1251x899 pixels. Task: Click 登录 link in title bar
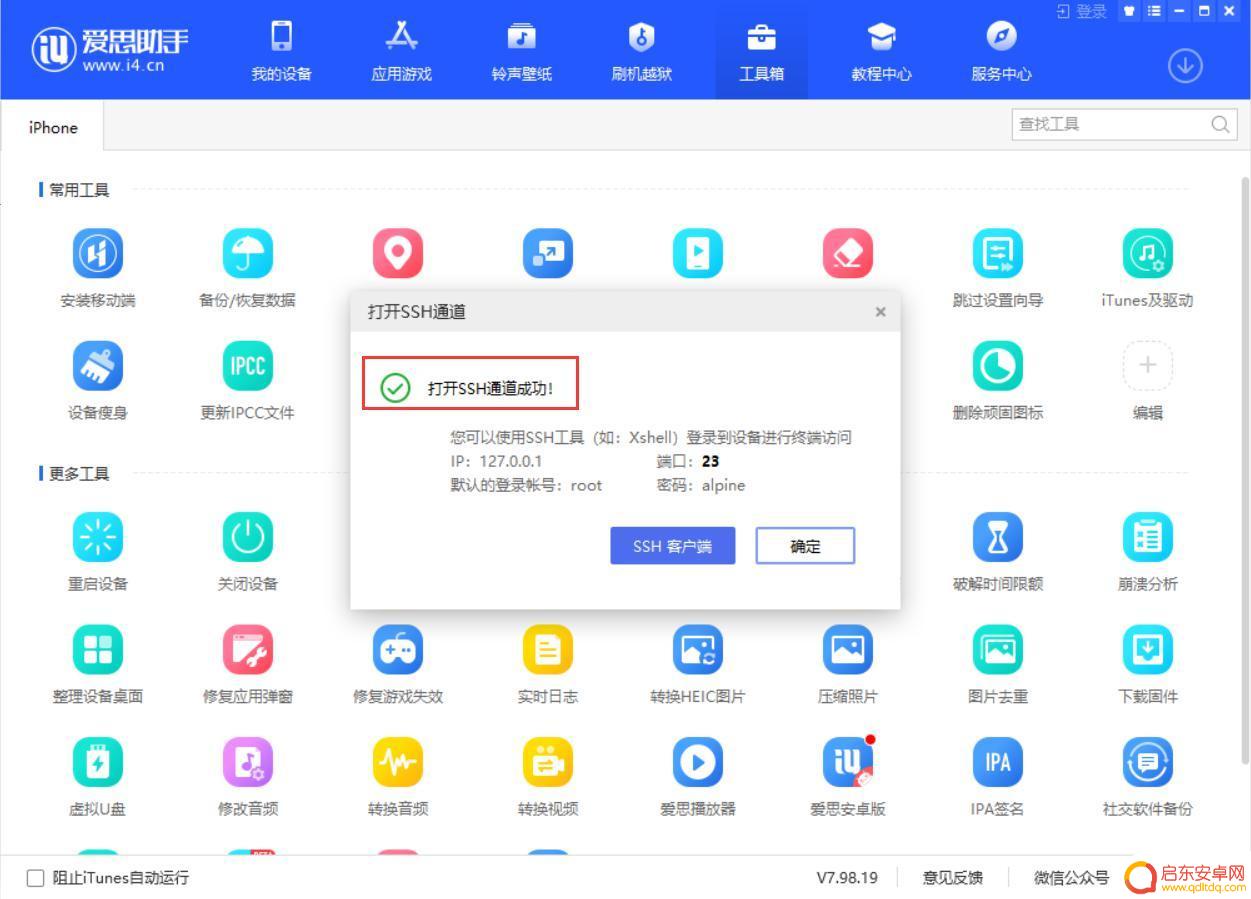point(1082,11)
